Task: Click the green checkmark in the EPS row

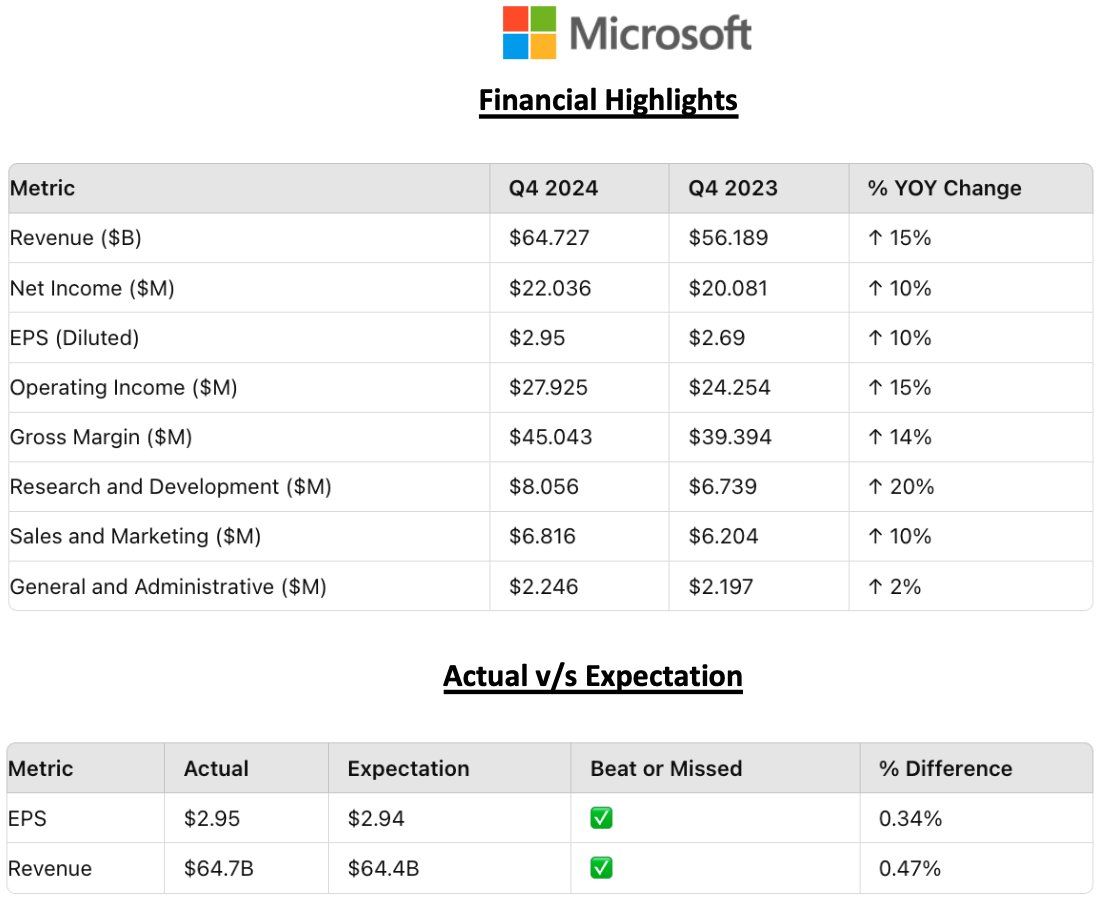Action: point(601,819)
